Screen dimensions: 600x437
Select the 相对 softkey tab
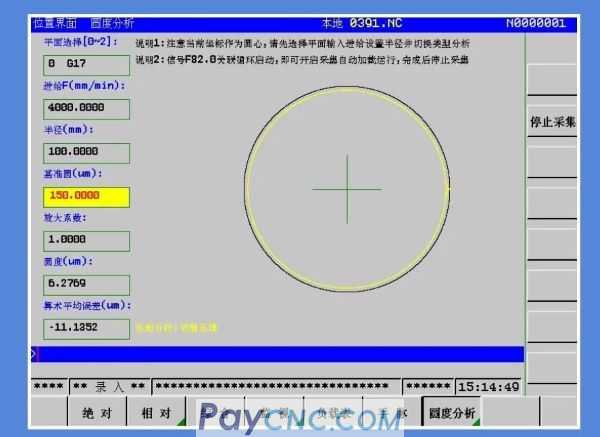tap(154, 412)
